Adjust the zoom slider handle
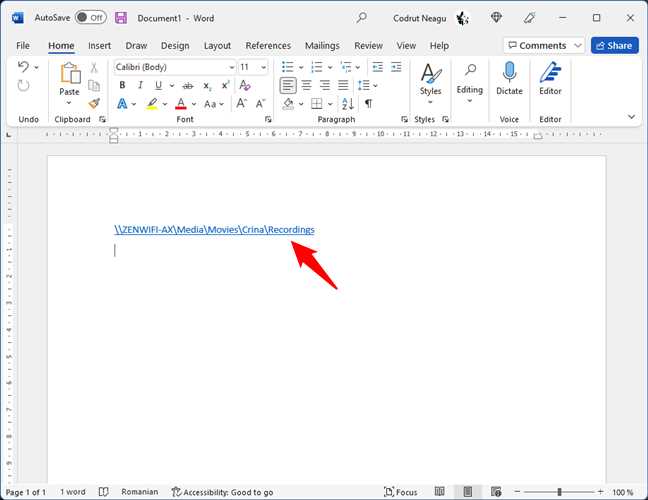 [559, 492]
